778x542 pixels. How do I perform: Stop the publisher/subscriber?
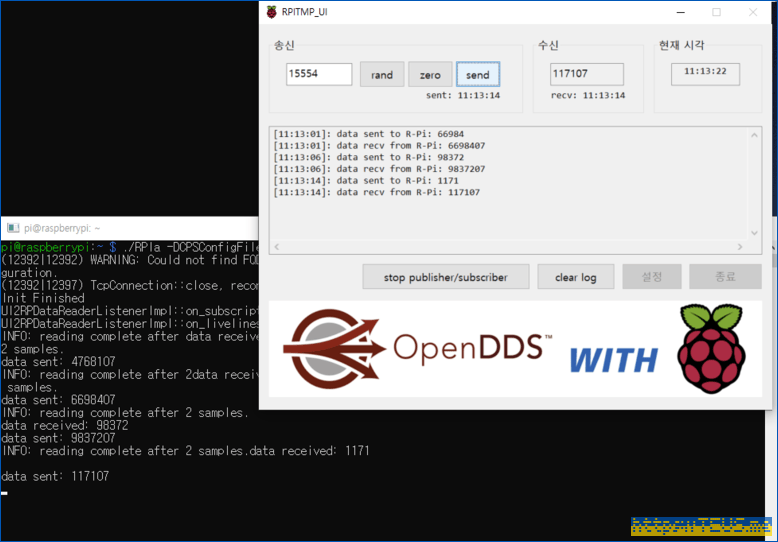(446, 276)
